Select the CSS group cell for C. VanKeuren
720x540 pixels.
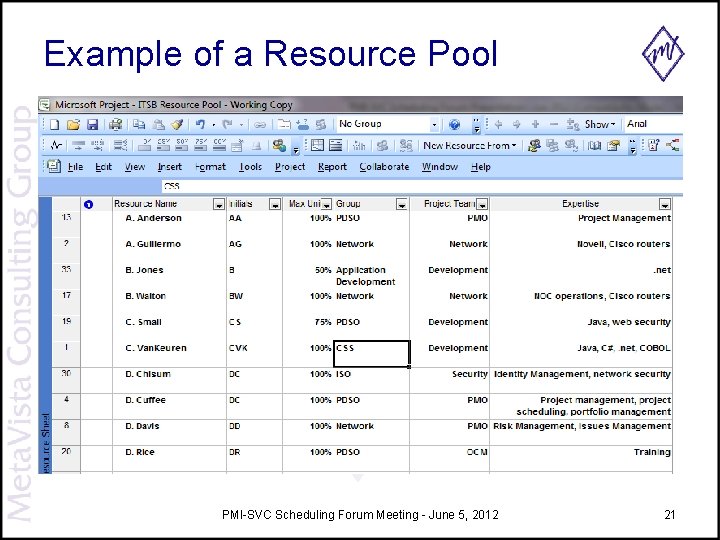(x=371, y=354)
